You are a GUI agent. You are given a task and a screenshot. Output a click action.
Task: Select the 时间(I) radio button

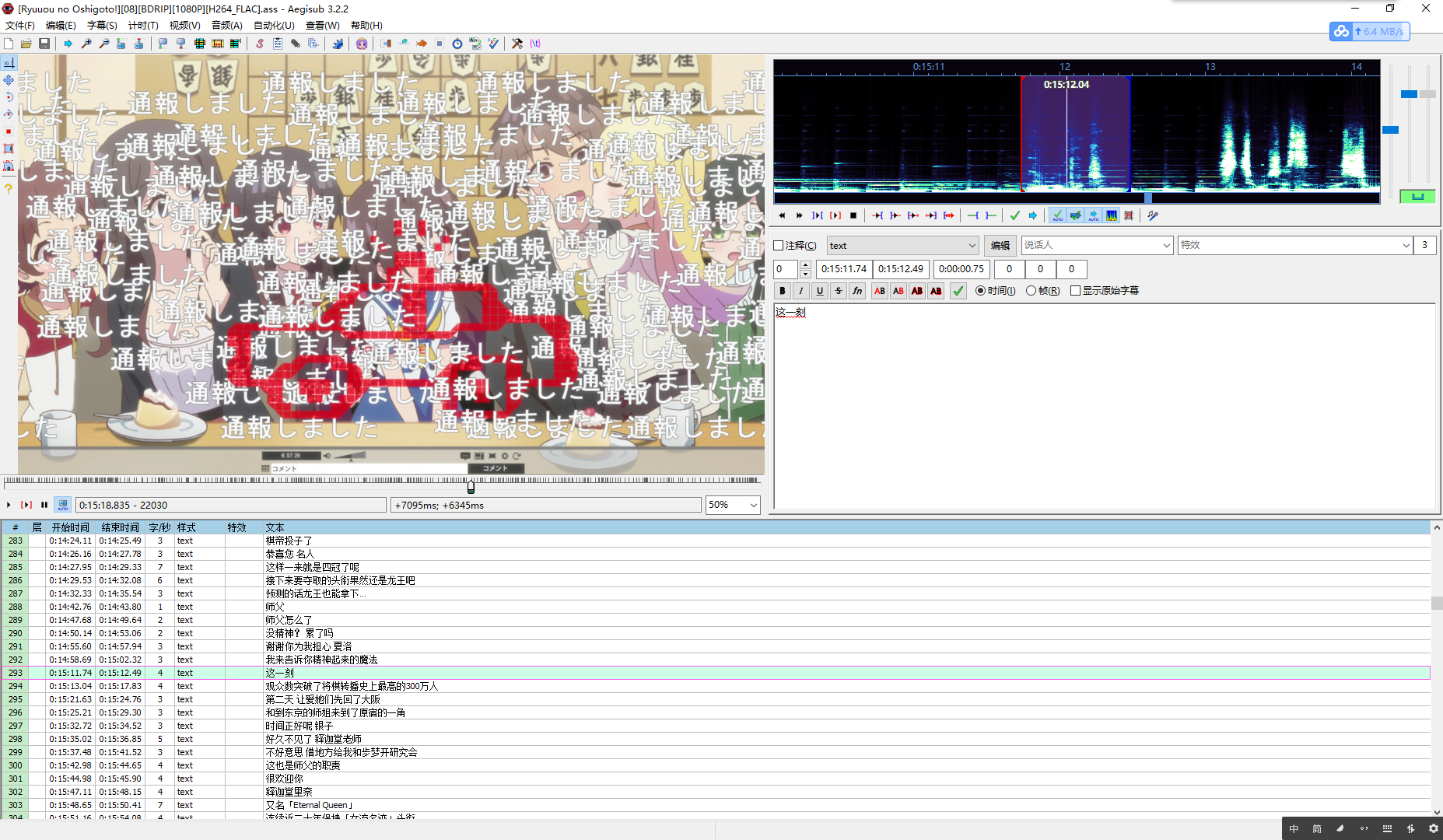[x=980, y=291]
